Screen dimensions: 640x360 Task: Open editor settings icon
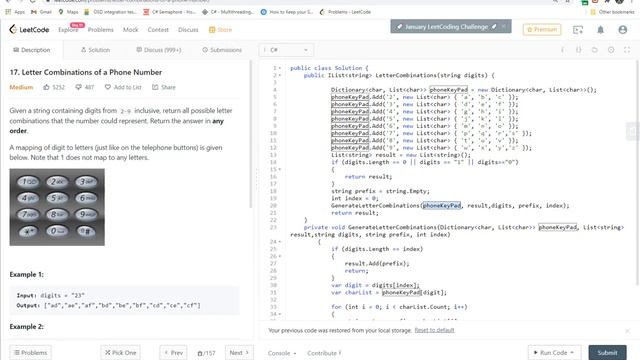pyautogui.click(x=611, y=50)
